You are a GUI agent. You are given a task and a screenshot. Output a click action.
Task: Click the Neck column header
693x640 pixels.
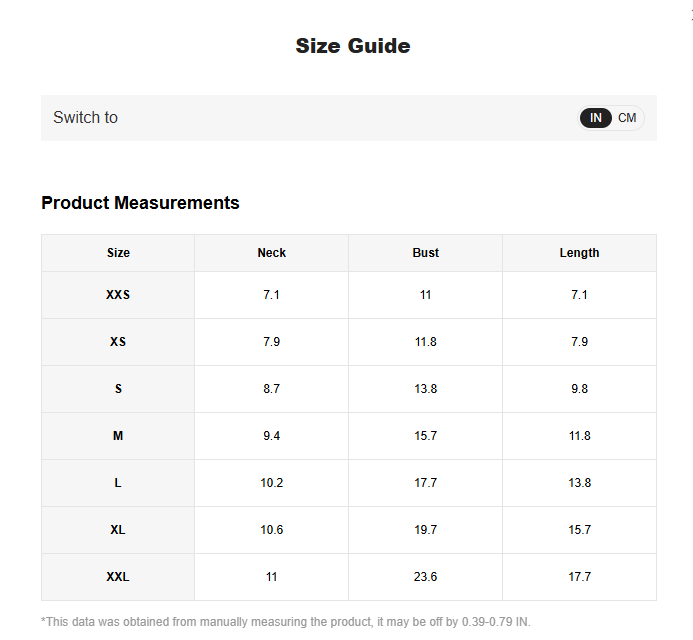tap(272, 253)
